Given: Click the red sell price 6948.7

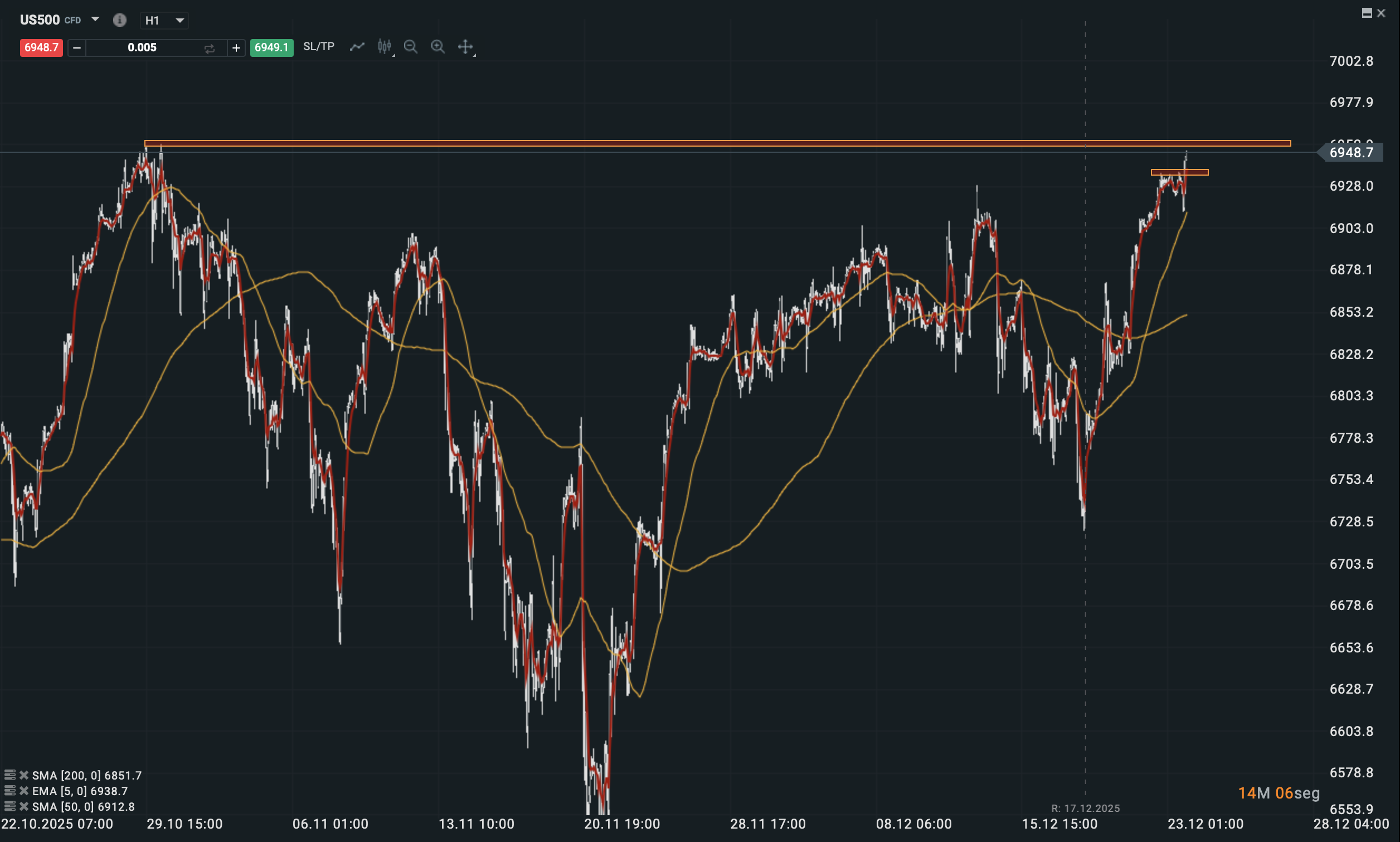Looking at the screenshot, I should pyautogui.click(x=41, y=47).
